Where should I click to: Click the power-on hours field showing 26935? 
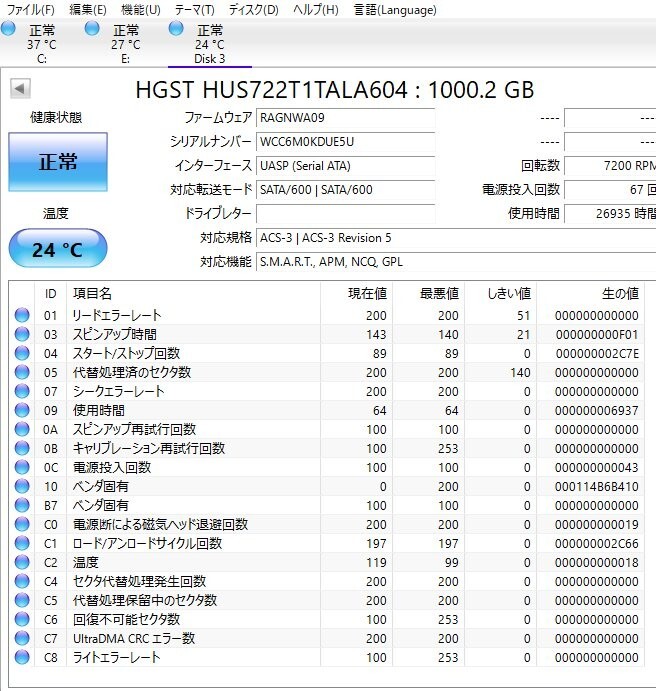(610, 214)
